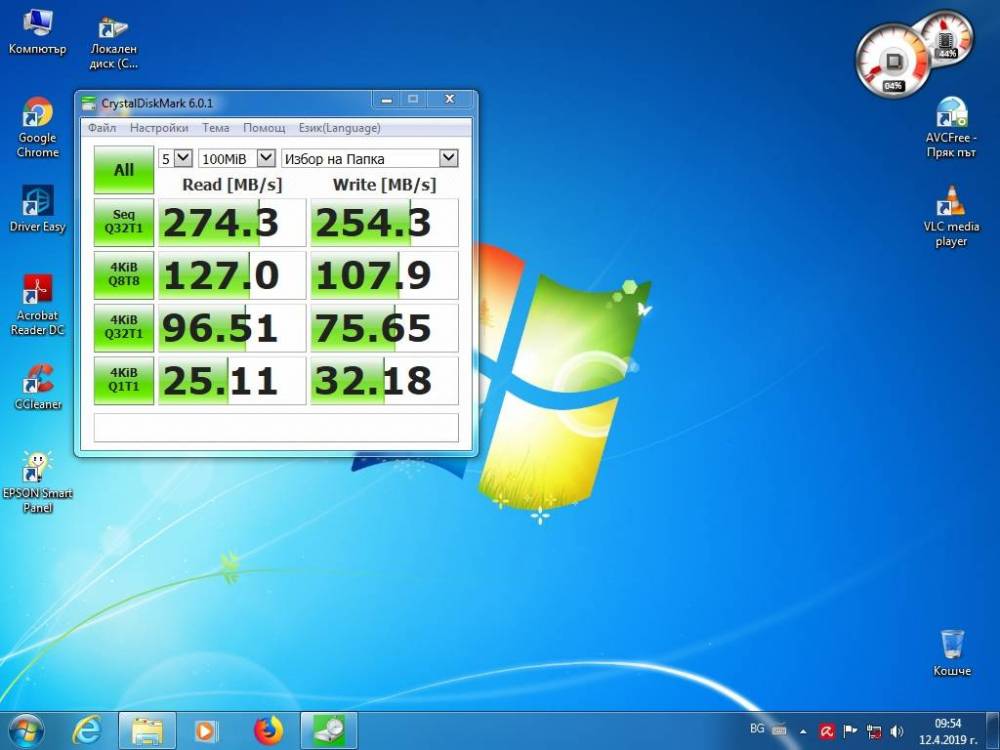Open the Локален диск (C...) shortcut

(x=114, y=42)
